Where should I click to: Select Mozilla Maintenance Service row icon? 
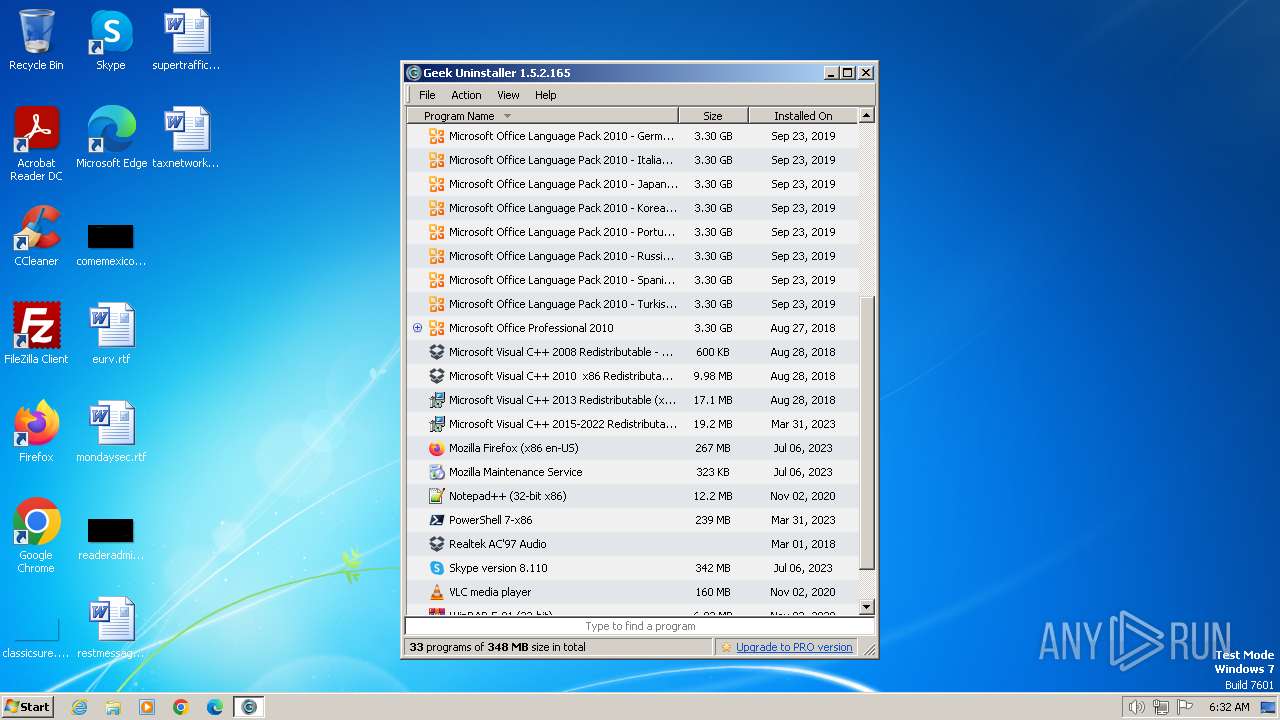(x=436, y=472)
